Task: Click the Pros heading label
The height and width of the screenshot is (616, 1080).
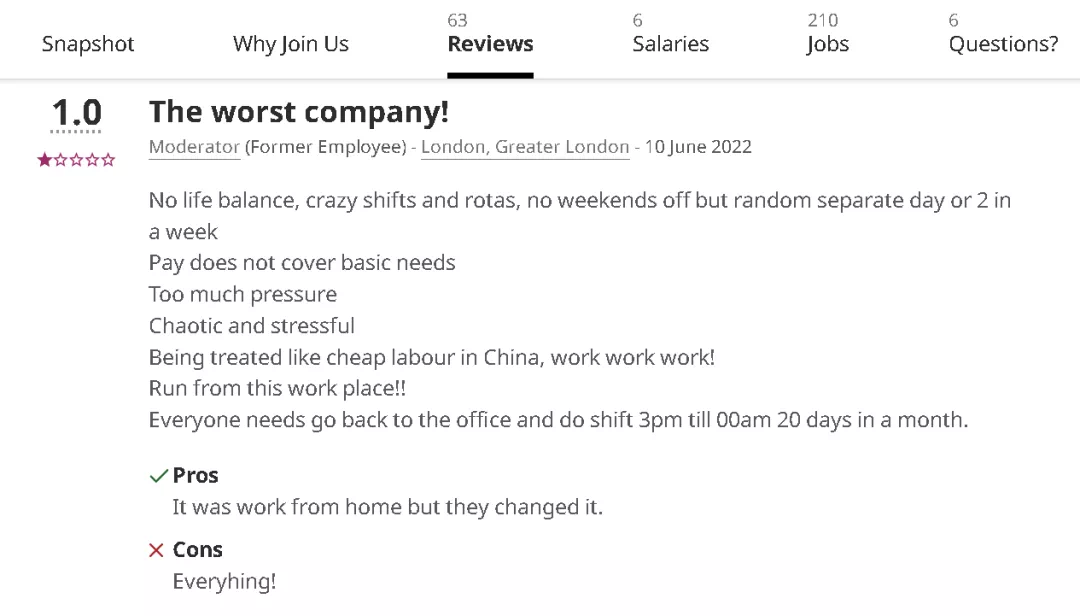Action: click(x=195, y=476)
